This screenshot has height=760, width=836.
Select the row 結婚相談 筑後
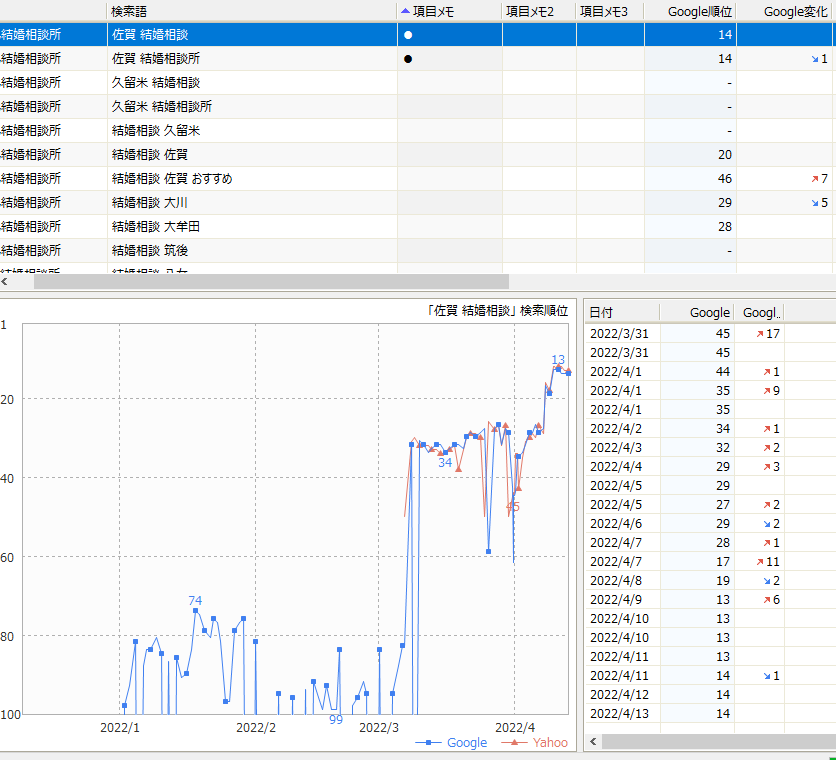coord(418,251)
